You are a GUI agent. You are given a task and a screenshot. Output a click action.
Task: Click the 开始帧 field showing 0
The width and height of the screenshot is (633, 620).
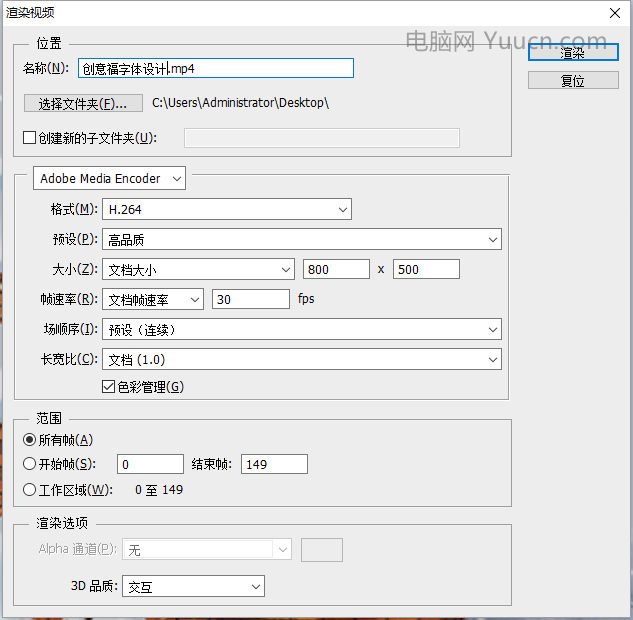pos(150,464)
